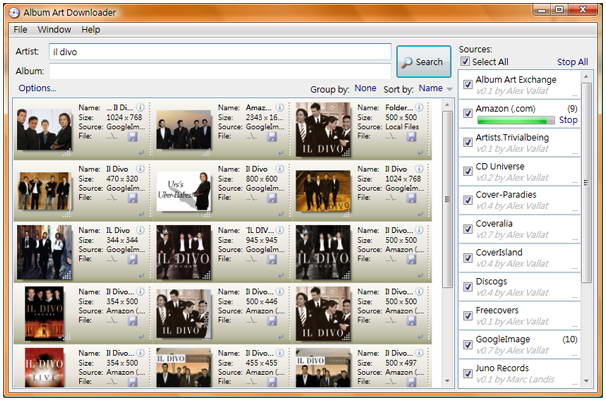606x401 pixels.
Task: Click the corner arrow icon on 470 x 320 result
Action: click(141, 214)
